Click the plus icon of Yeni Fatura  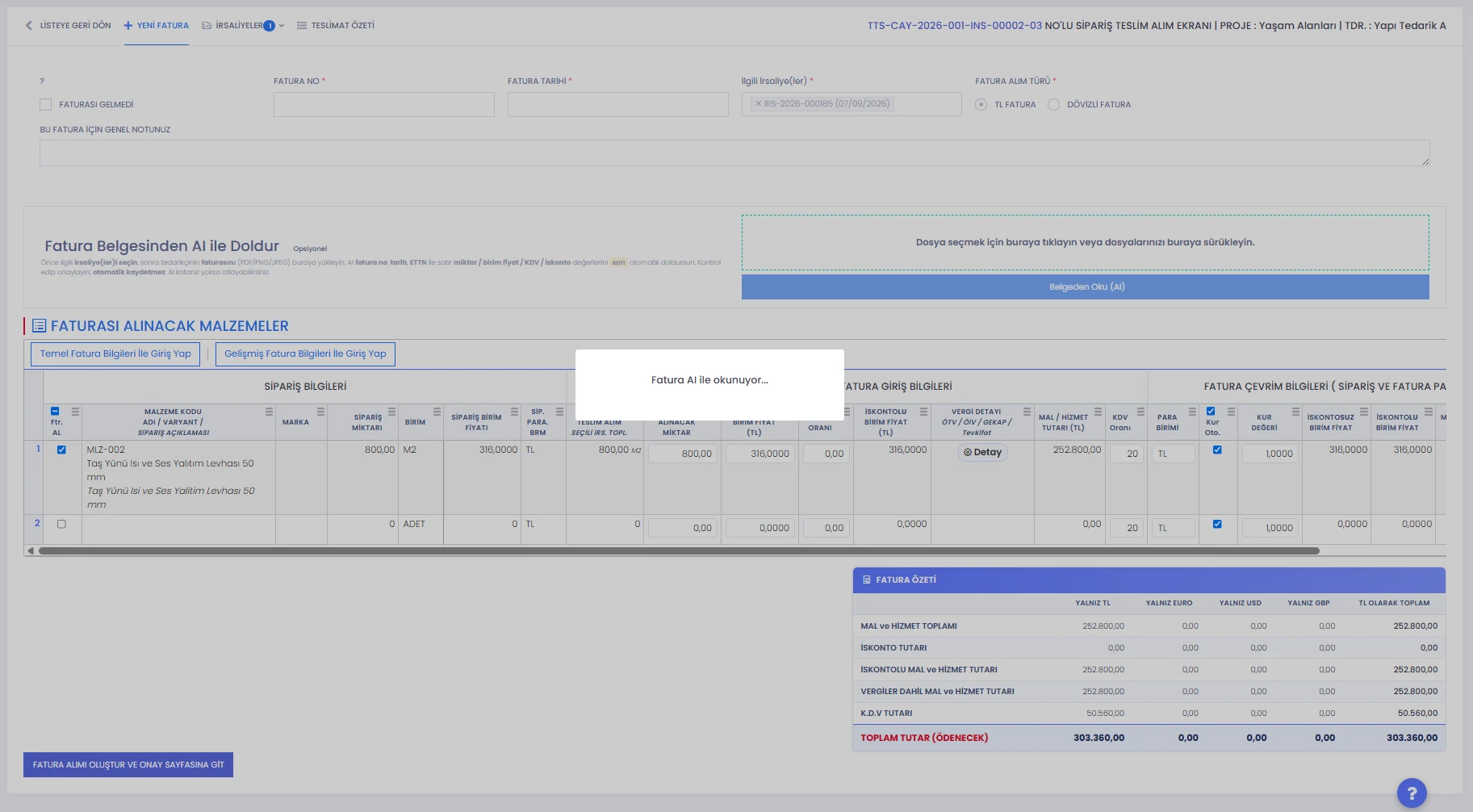click(x=128, y=26)
